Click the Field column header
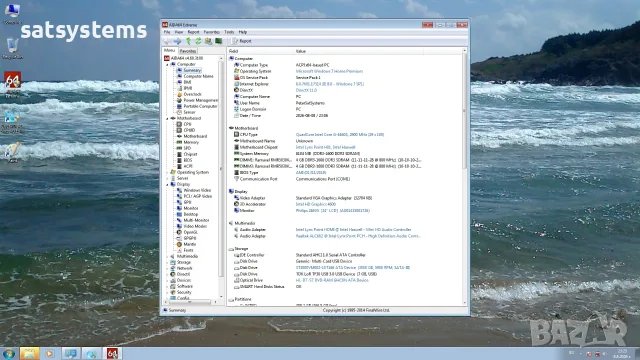The image size is (640, 360). pos(260,51)
